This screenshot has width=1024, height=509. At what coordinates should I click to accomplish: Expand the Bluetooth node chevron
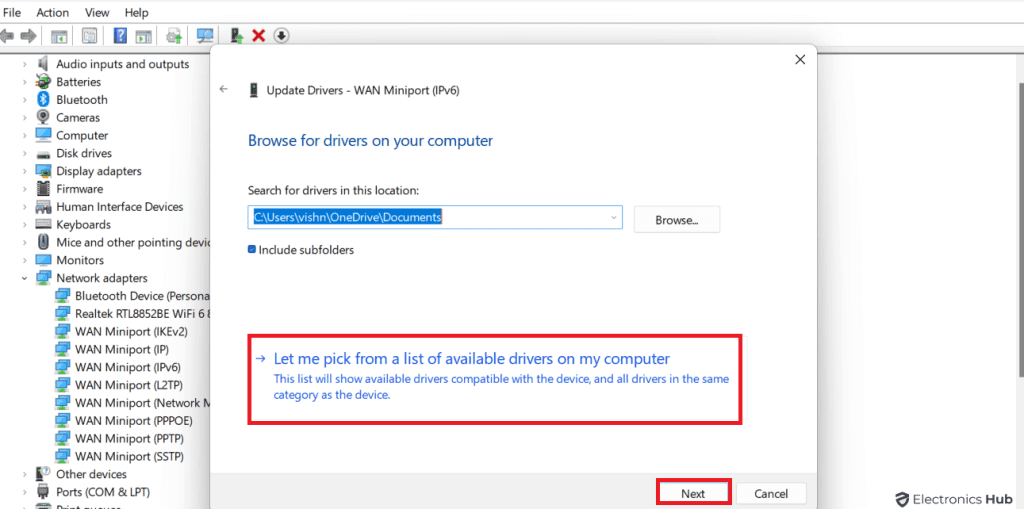click(x=25, y=99)
